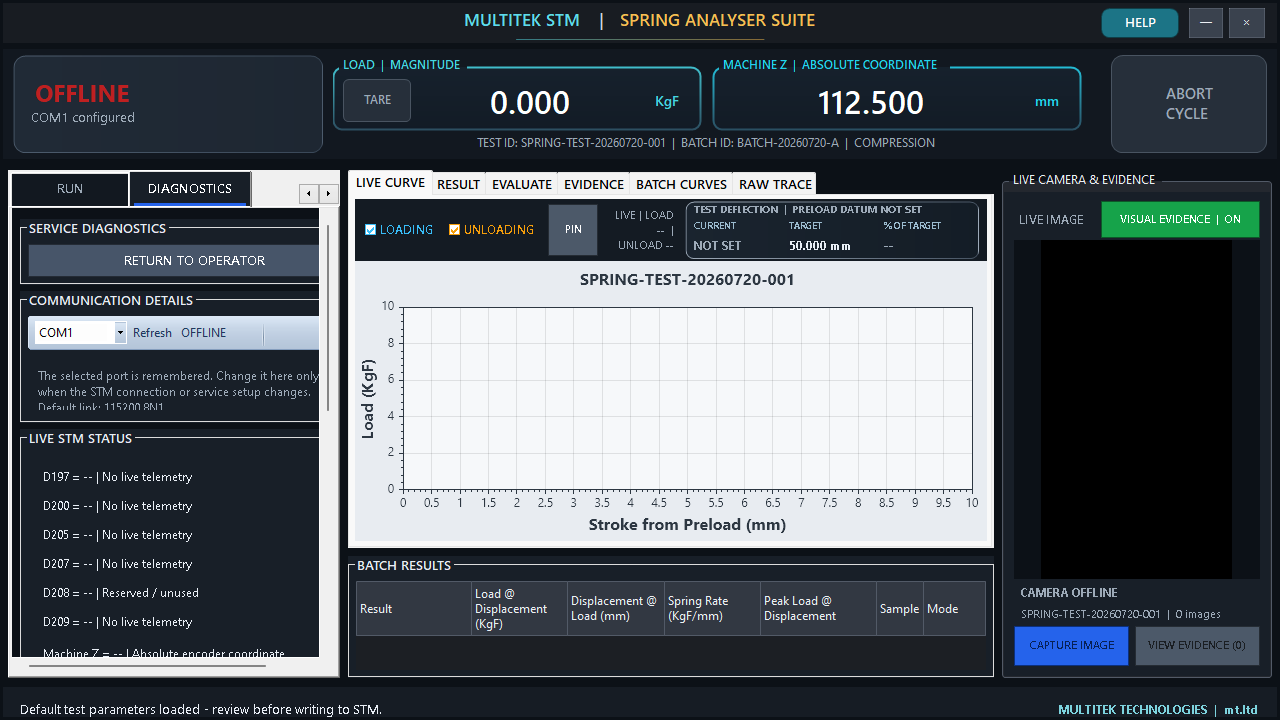
Task: Click Peak Load @ Displacement column header
Action: click(x=818, y=609)
